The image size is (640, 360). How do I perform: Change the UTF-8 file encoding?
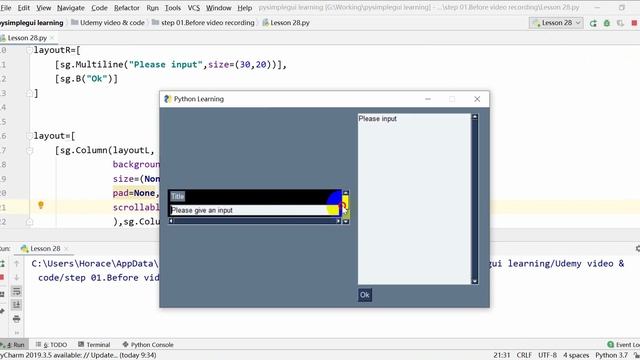tap(547, 356)
